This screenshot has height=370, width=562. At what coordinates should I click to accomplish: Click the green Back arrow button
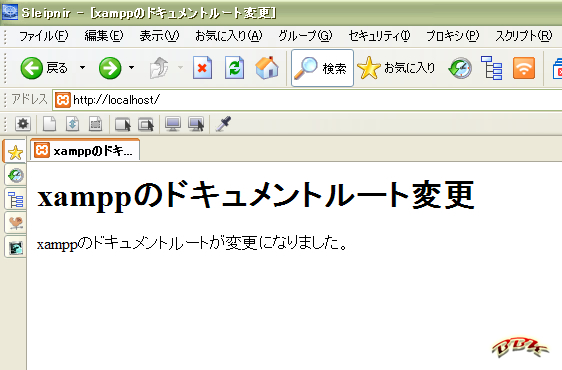pos(32,68)
